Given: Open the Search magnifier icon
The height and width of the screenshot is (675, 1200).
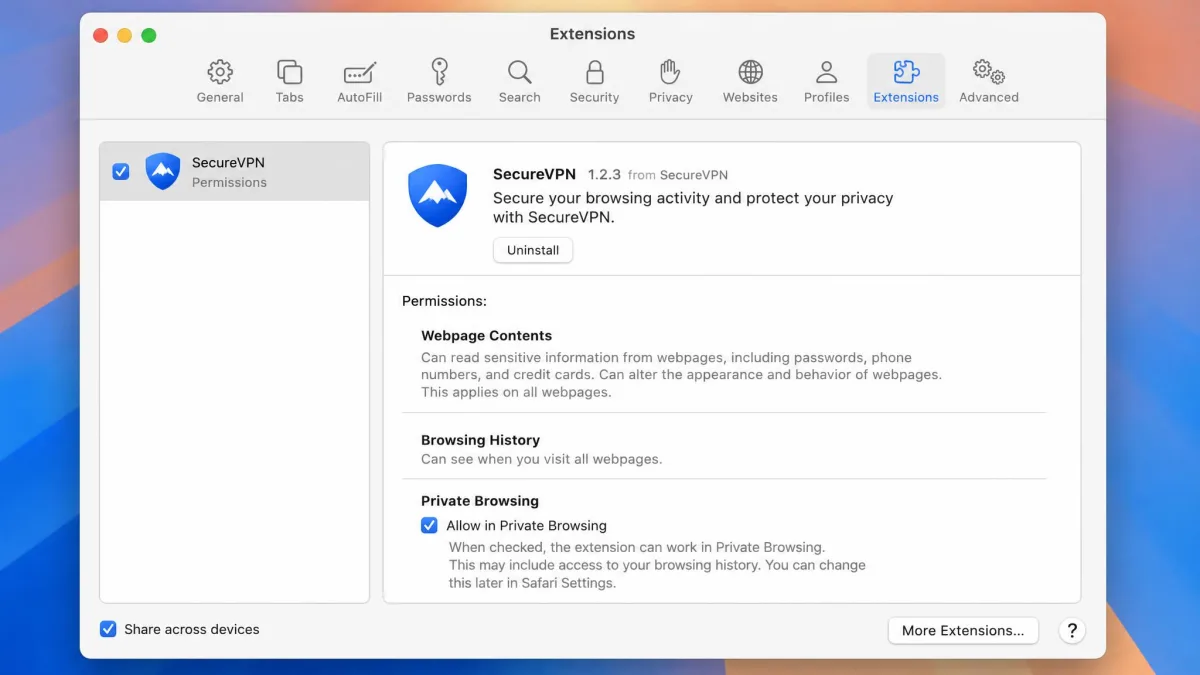Looking at the screenshot, I should click(x=519, y=72).
